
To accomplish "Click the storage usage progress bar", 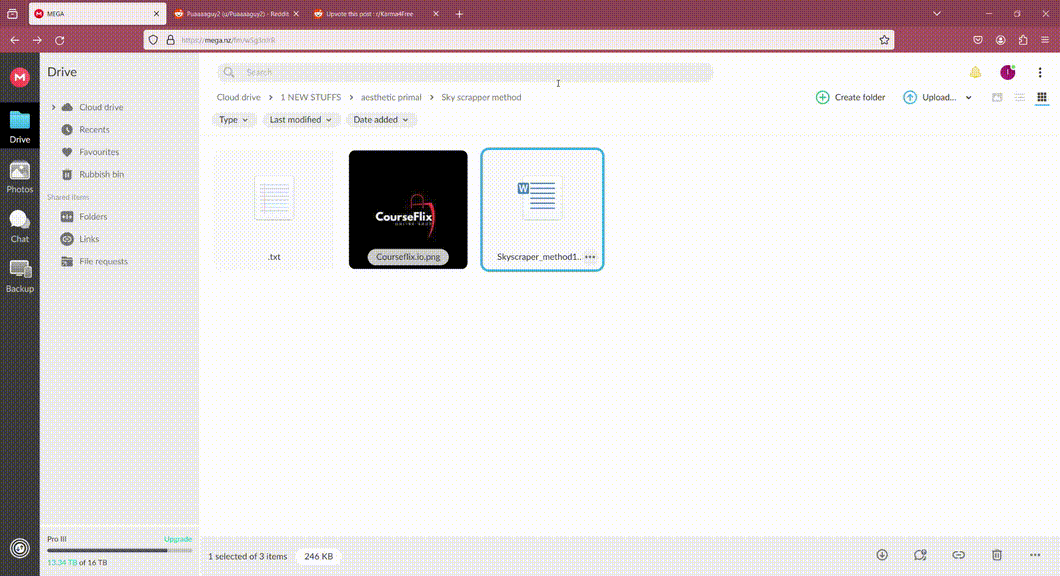I will (x=120, y=550).
